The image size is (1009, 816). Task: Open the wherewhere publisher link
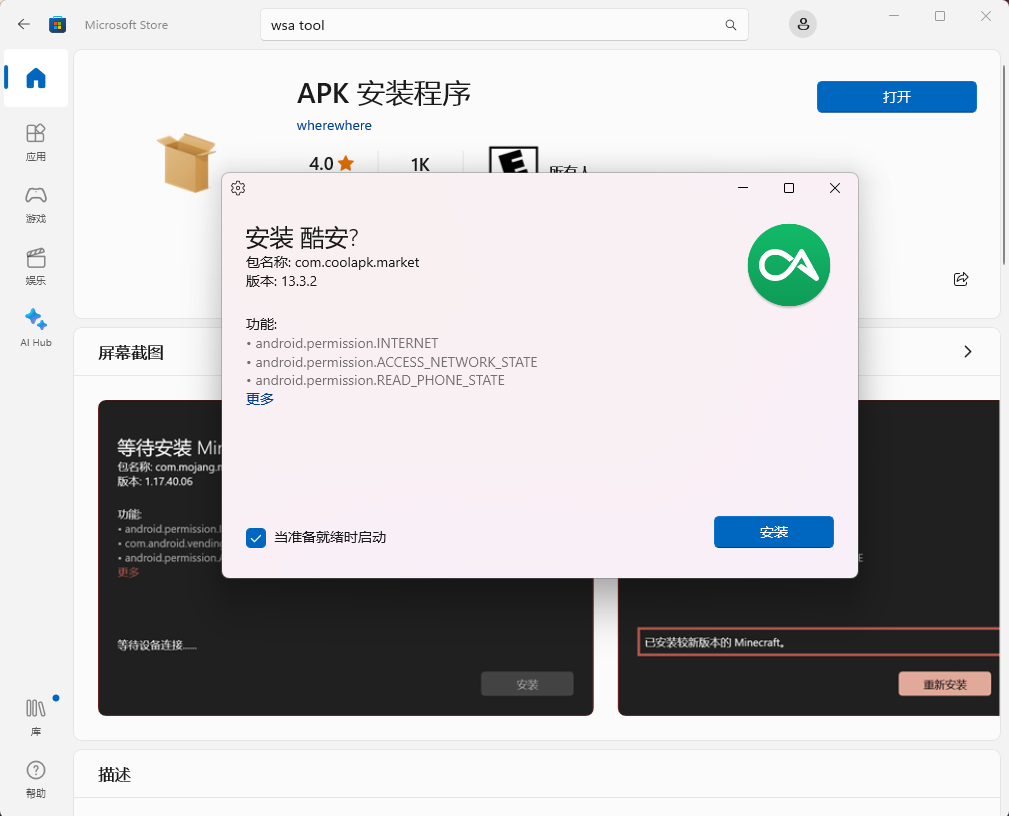(334, 125)
